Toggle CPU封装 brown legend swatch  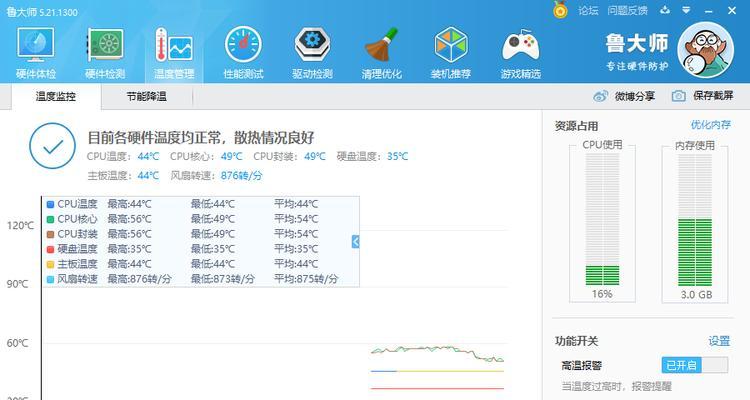click(x=50, y=234)
